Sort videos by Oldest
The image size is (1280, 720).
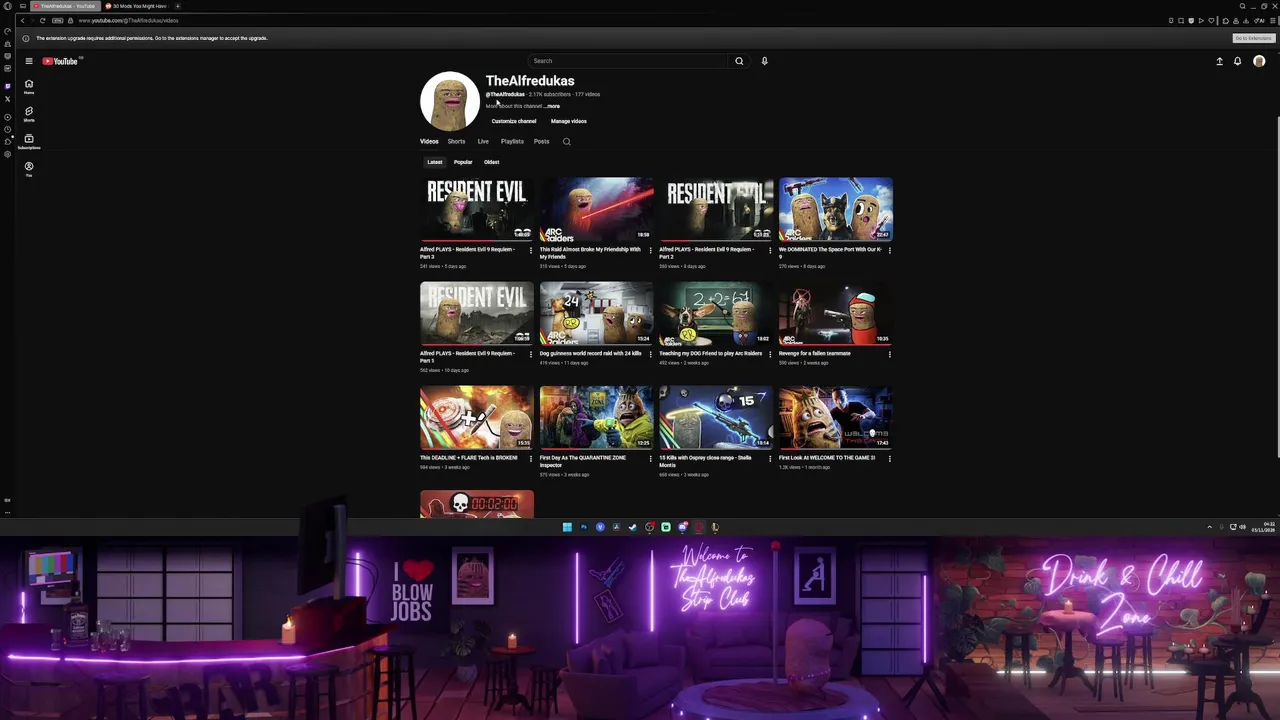coord(491,162)
